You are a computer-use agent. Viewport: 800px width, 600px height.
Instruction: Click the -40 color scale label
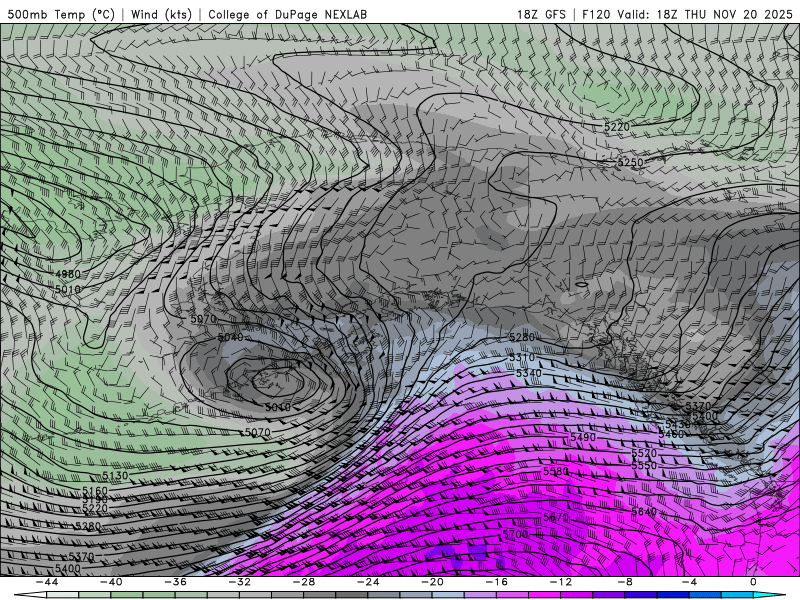pos(111,582)
